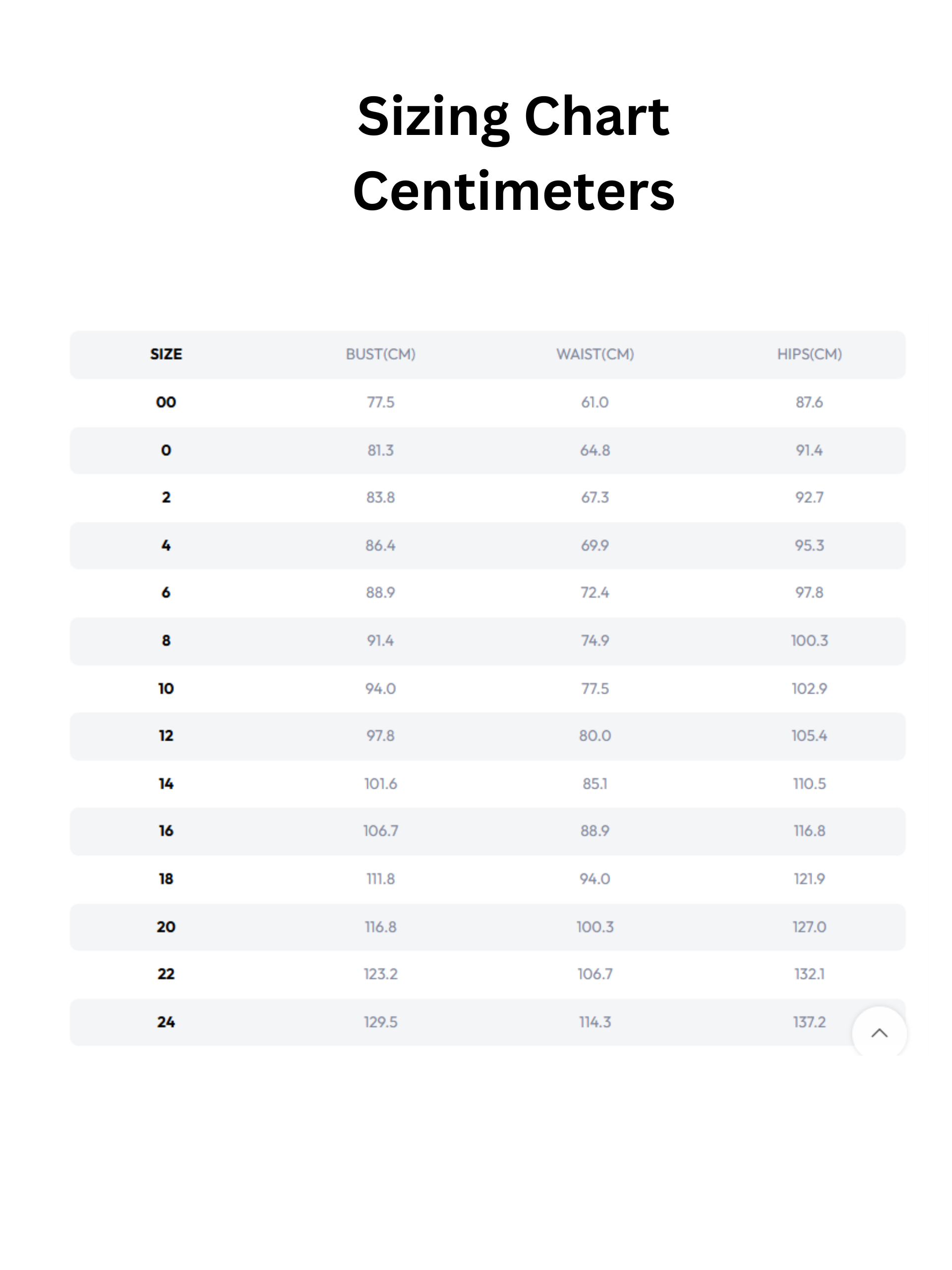This screenshot has height=1270, width=952.
Task: Select the bust value 123.2
Action: pos(380,974)
